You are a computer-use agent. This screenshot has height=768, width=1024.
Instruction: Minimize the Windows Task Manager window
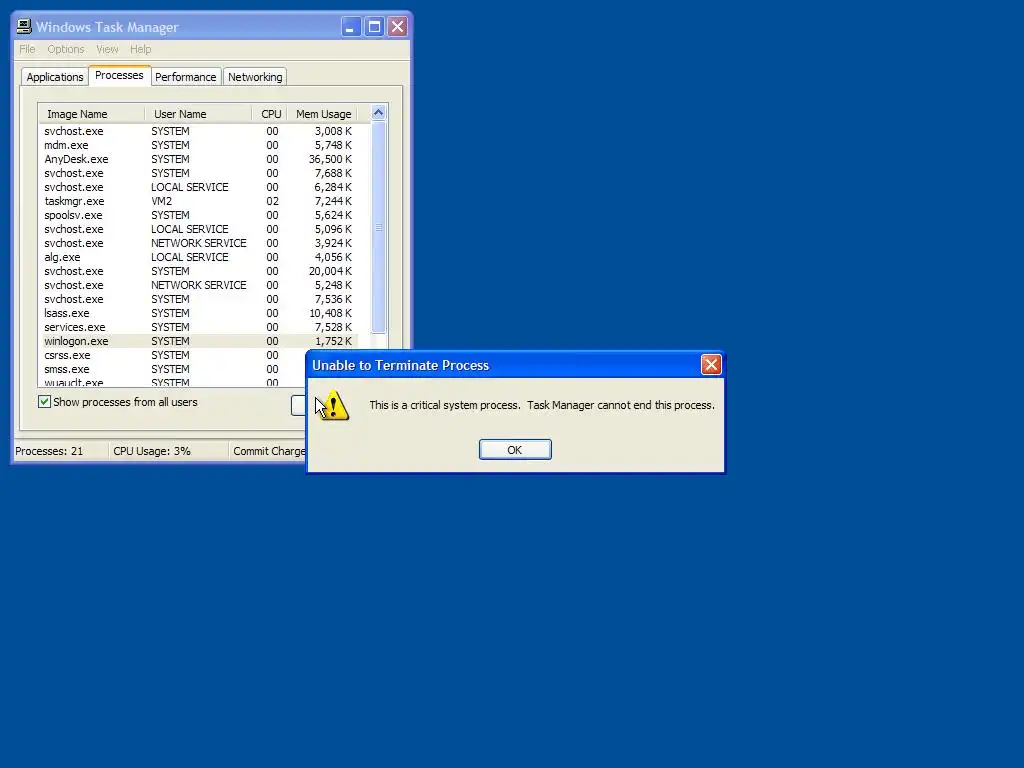pos(351,27)
